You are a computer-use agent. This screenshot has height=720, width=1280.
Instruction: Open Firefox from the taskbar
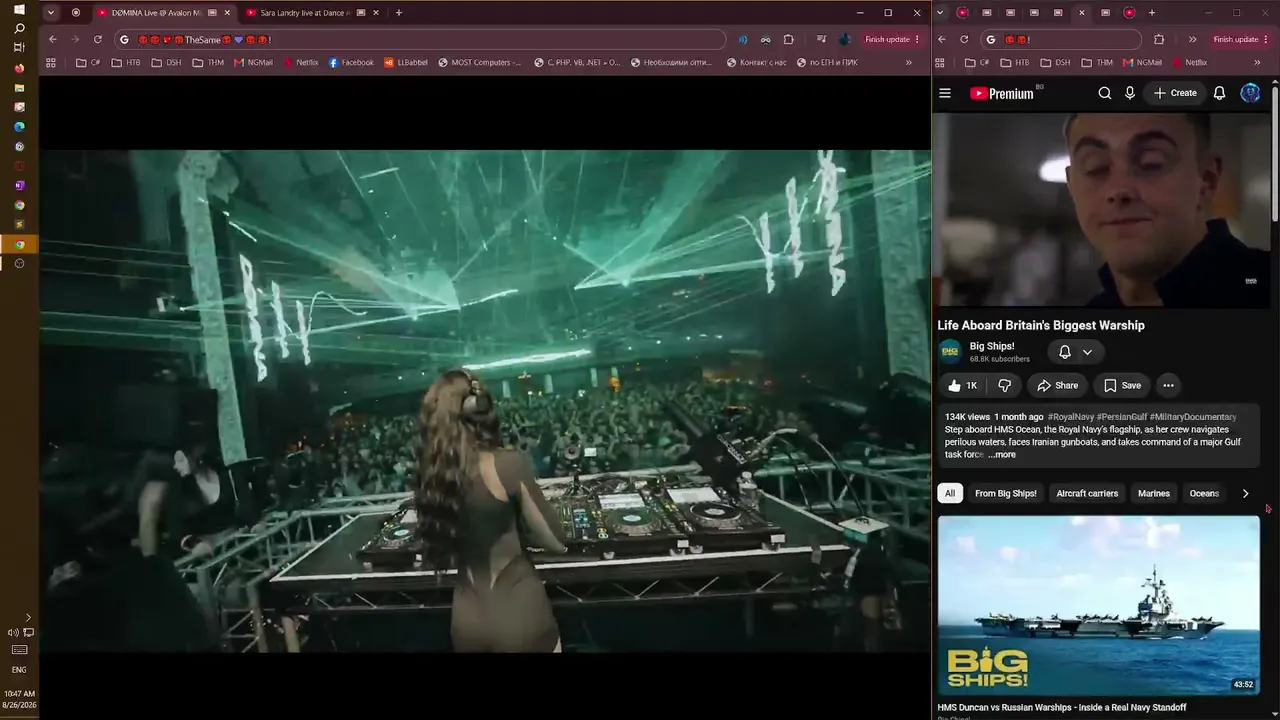[19, 68]
